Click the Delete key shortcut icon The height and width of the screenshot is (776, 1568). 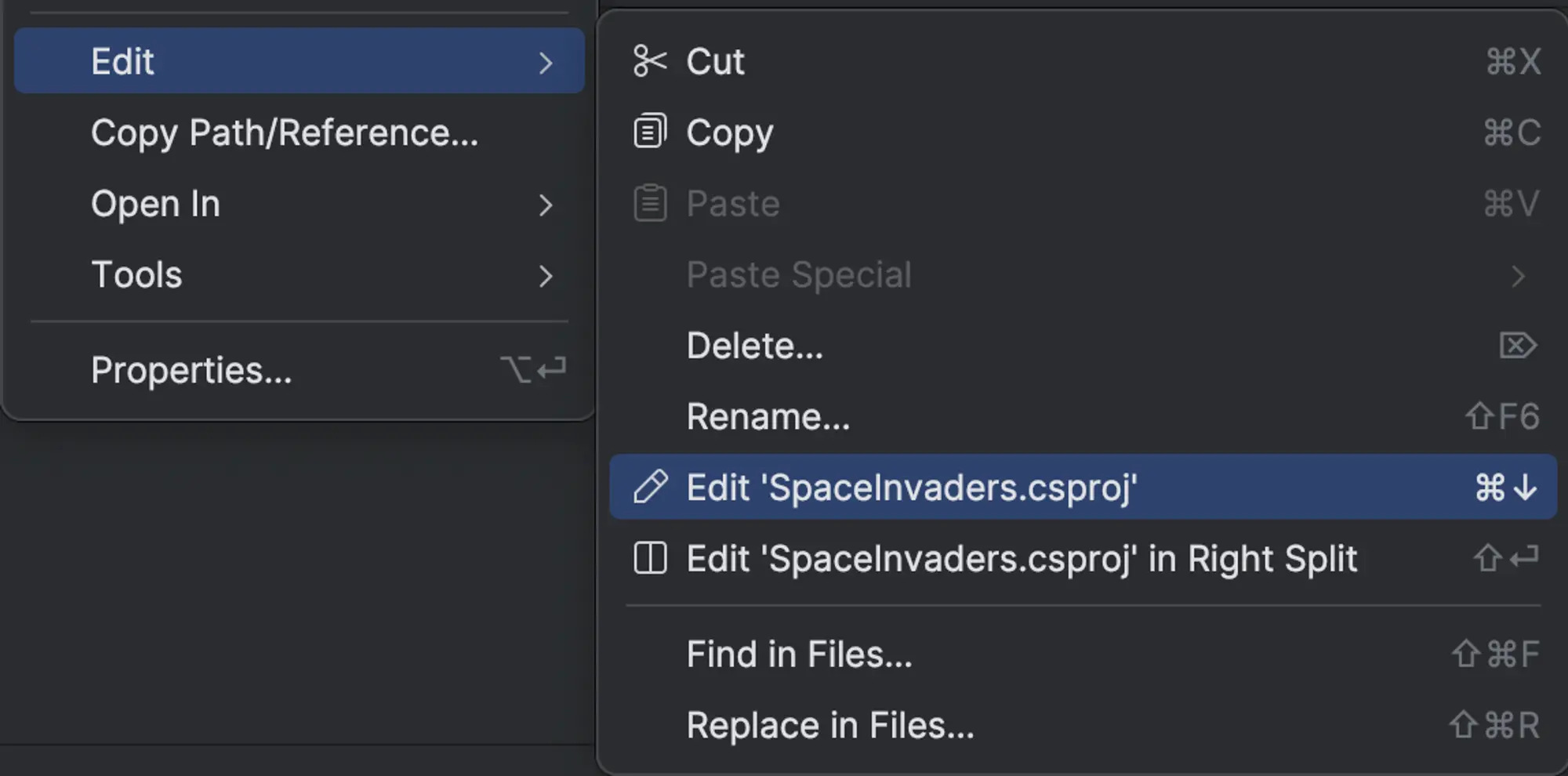1518,345
